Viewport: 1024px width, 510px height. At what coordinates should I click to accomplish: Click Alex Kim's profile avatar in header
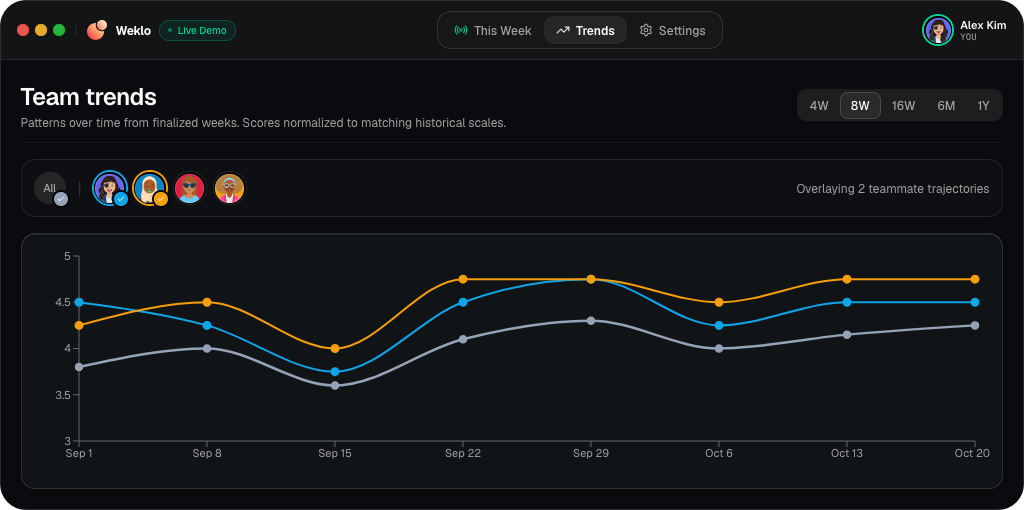click(938, 30)
